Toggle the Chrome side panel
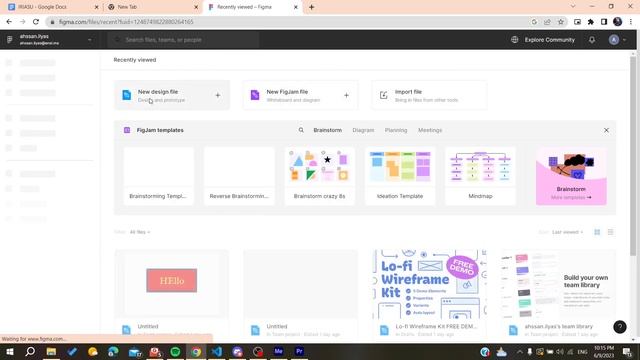This screenshot has height=360, width=640. point(604,22)
